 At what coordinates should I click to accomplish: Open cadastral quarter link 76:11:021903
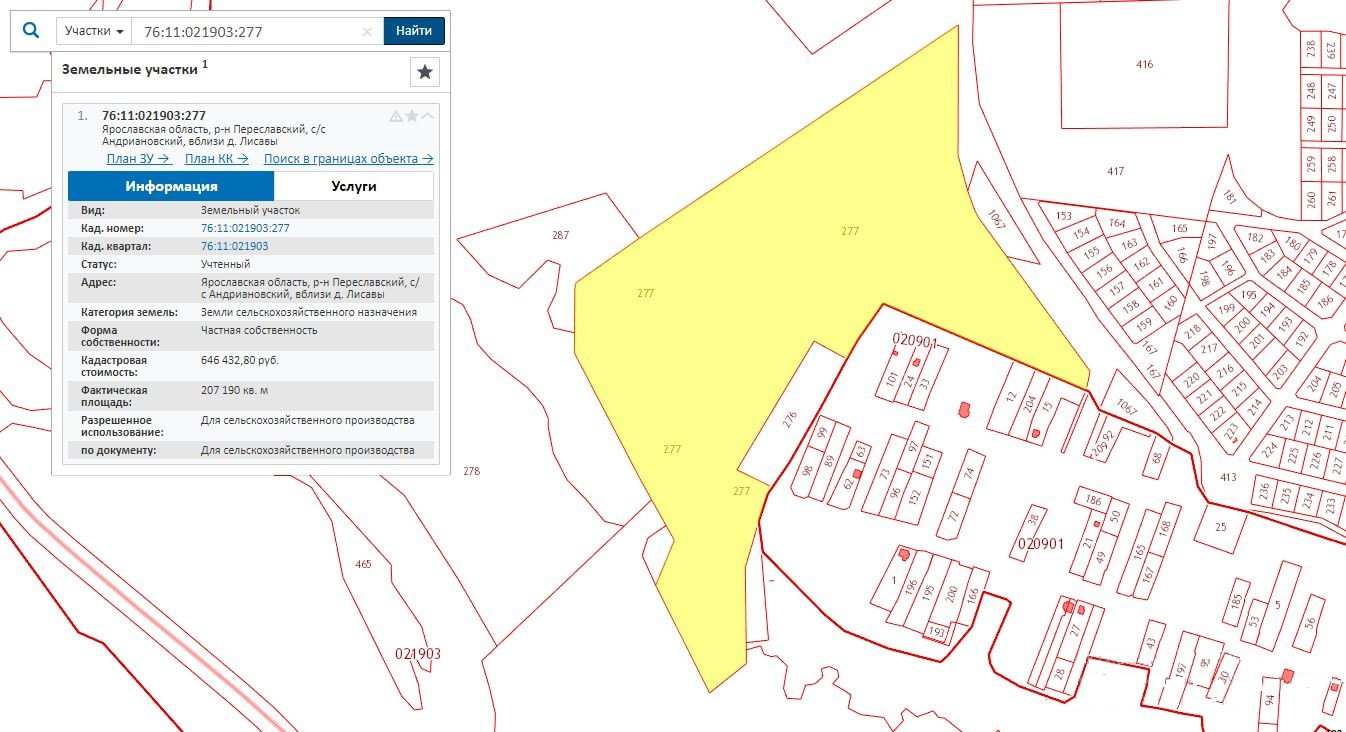234,246
